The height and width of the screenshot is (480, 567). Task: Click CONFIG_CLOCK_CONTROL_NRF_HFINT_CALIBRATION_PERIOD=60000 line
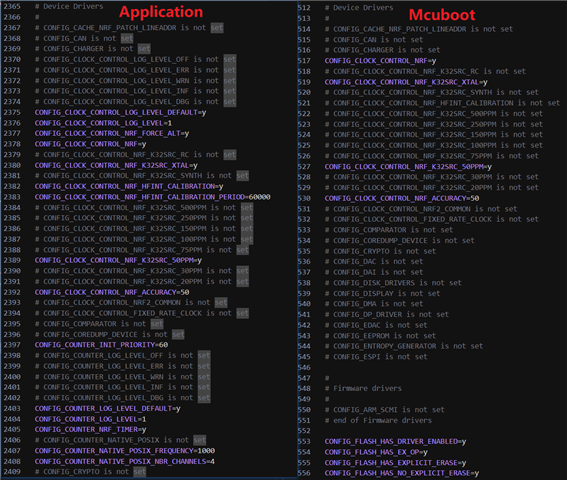click(x=152, y=197)
